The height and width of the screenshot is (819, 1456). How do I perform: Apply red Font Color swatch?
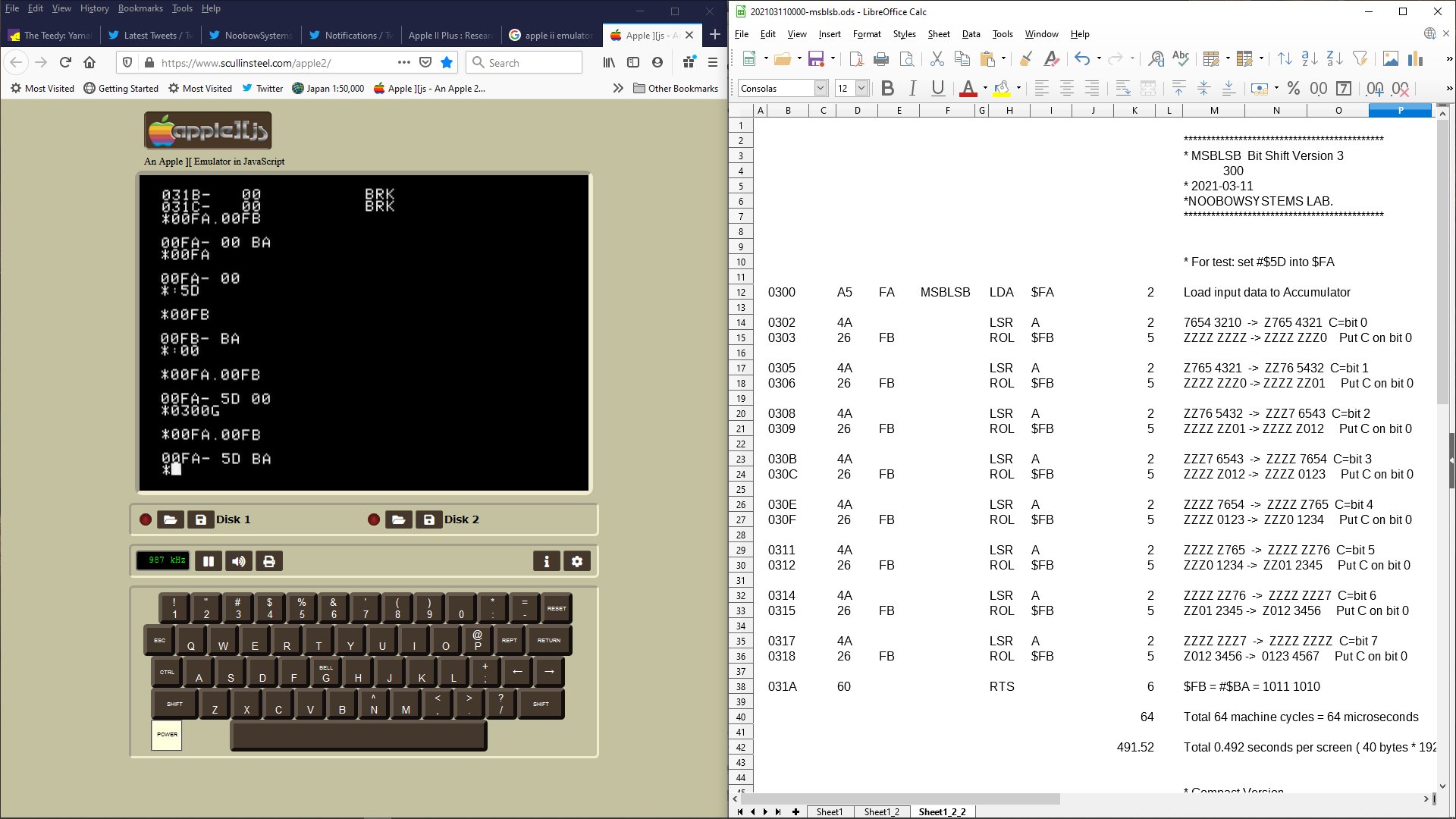tap(968, 89)
